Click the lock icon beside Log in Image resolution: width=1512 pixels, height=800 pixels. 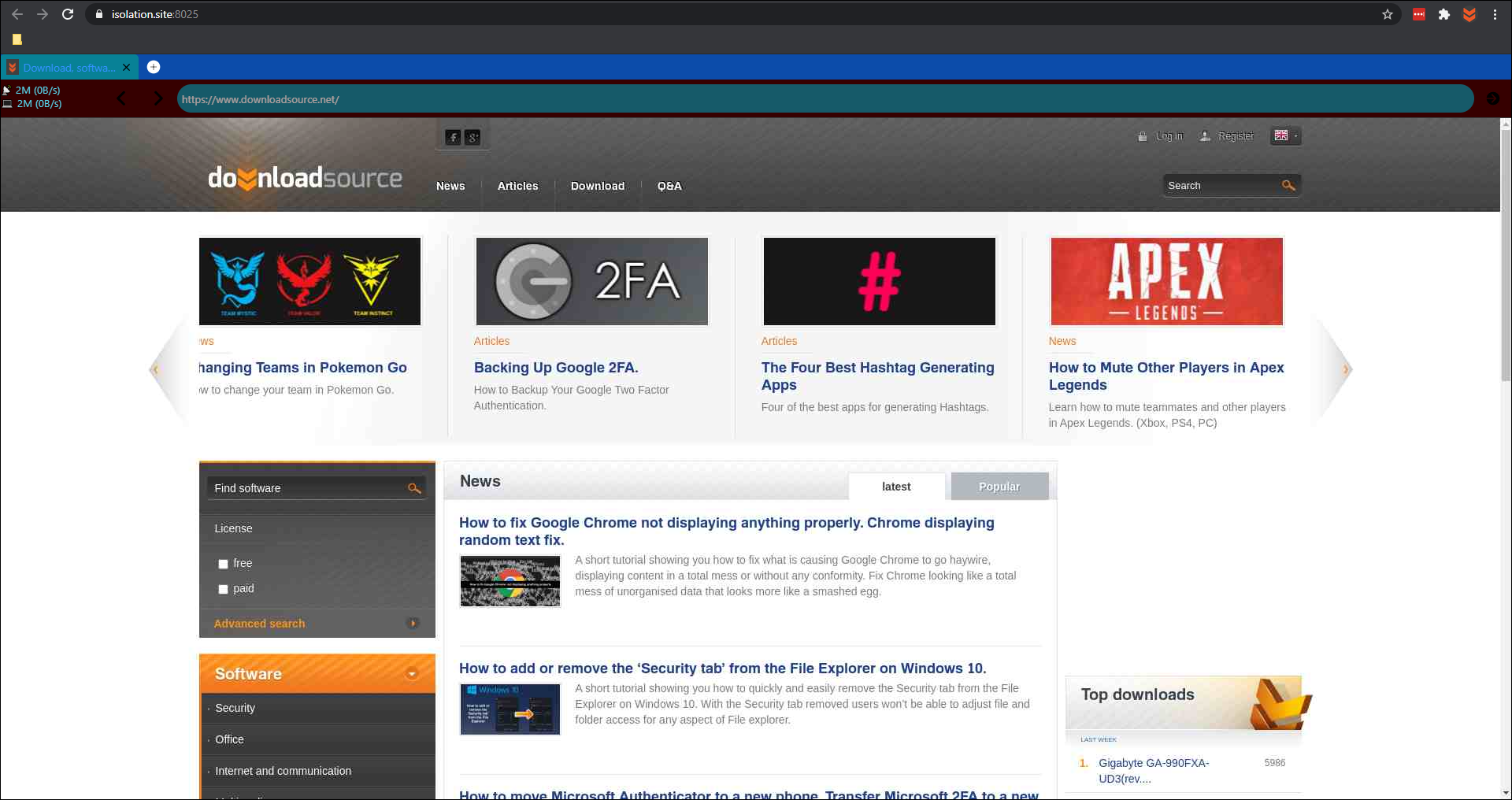pos(1142,136)
